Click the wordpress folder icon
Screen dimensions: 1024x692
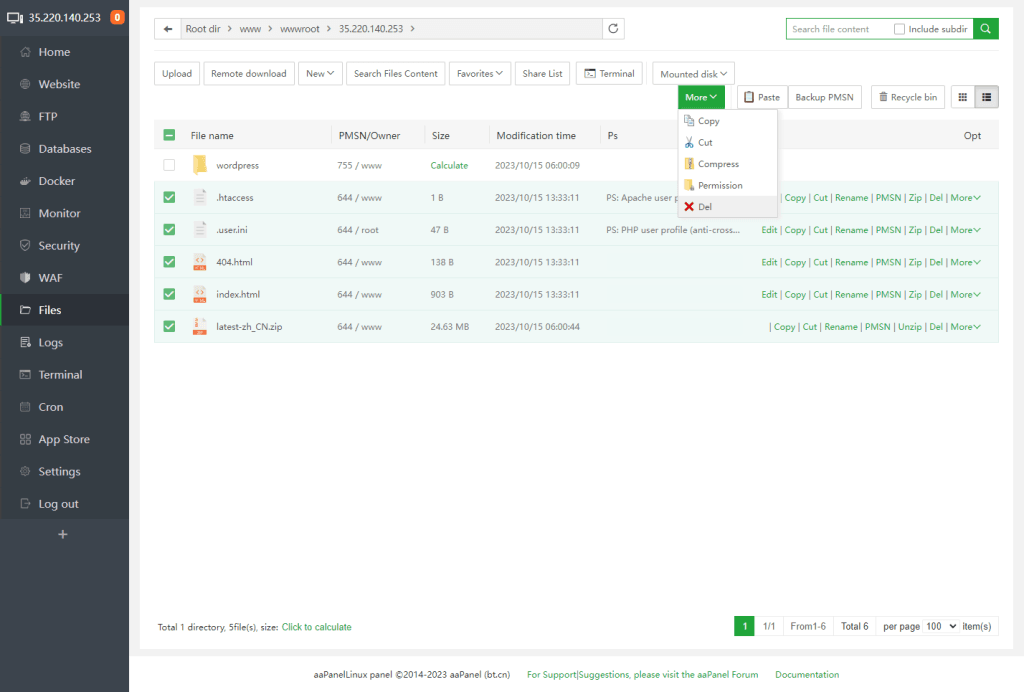(x=200, y=165)
